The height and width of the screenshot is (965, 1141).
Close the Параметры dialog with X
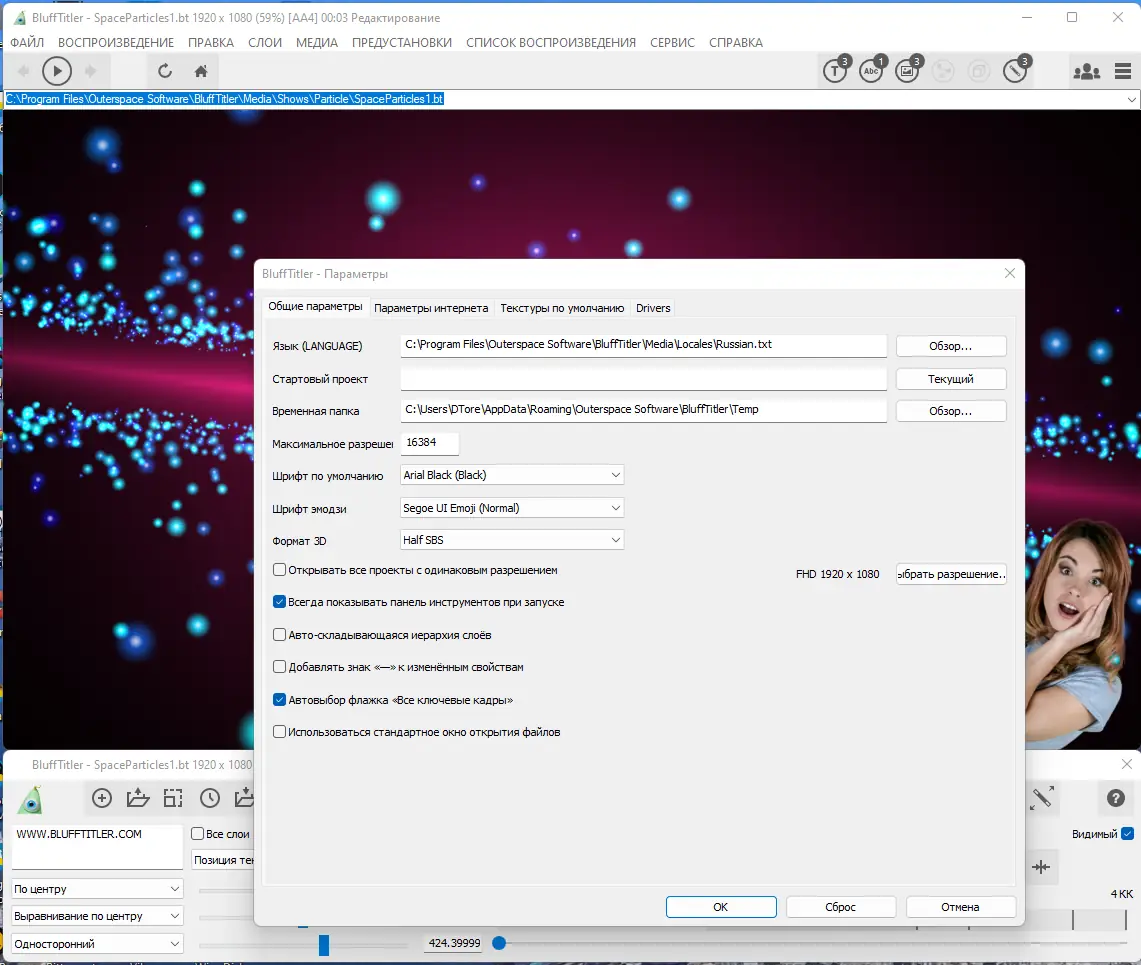tap(1009, 273)
